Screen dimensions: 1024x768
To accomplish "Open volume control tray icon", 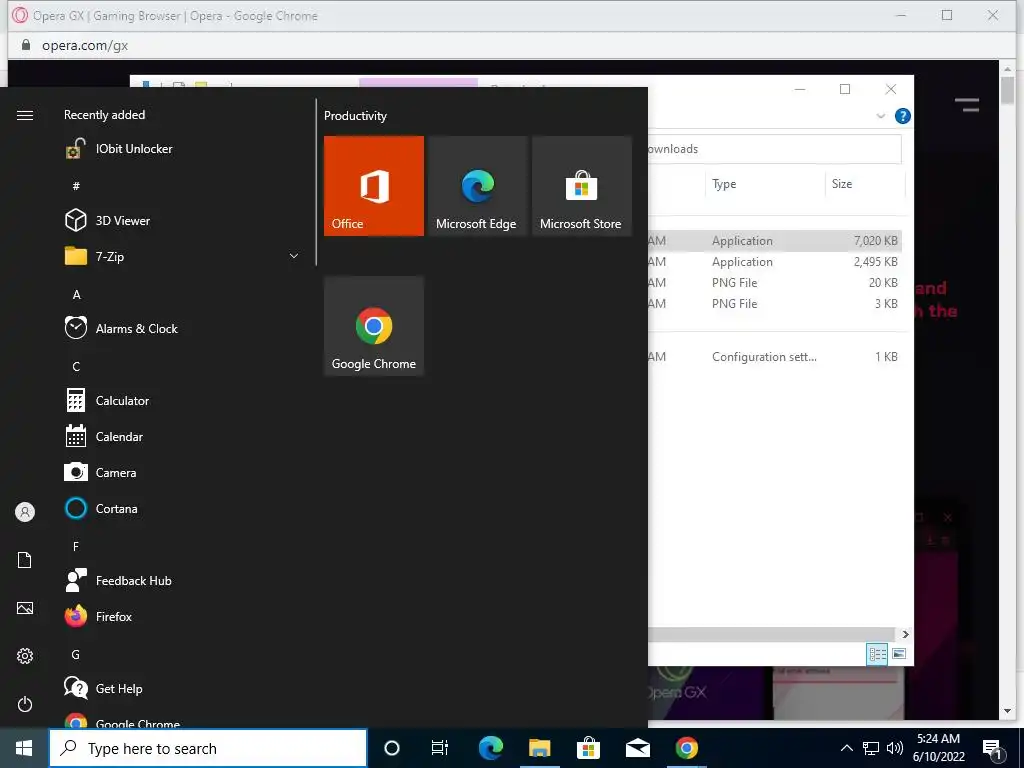I will pos(895,748).
